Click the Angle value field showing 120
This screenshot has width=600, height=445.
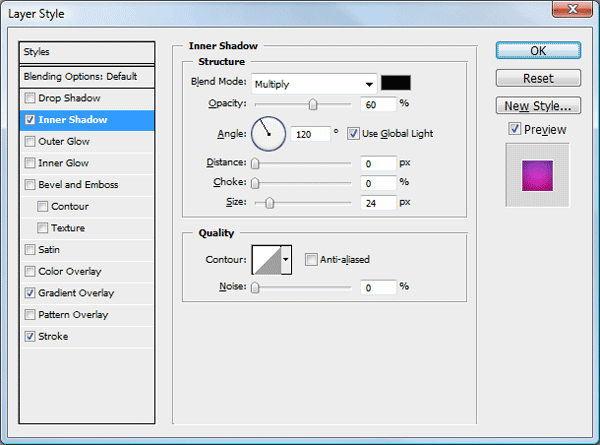pyautogui.click(x=310, y=134)
